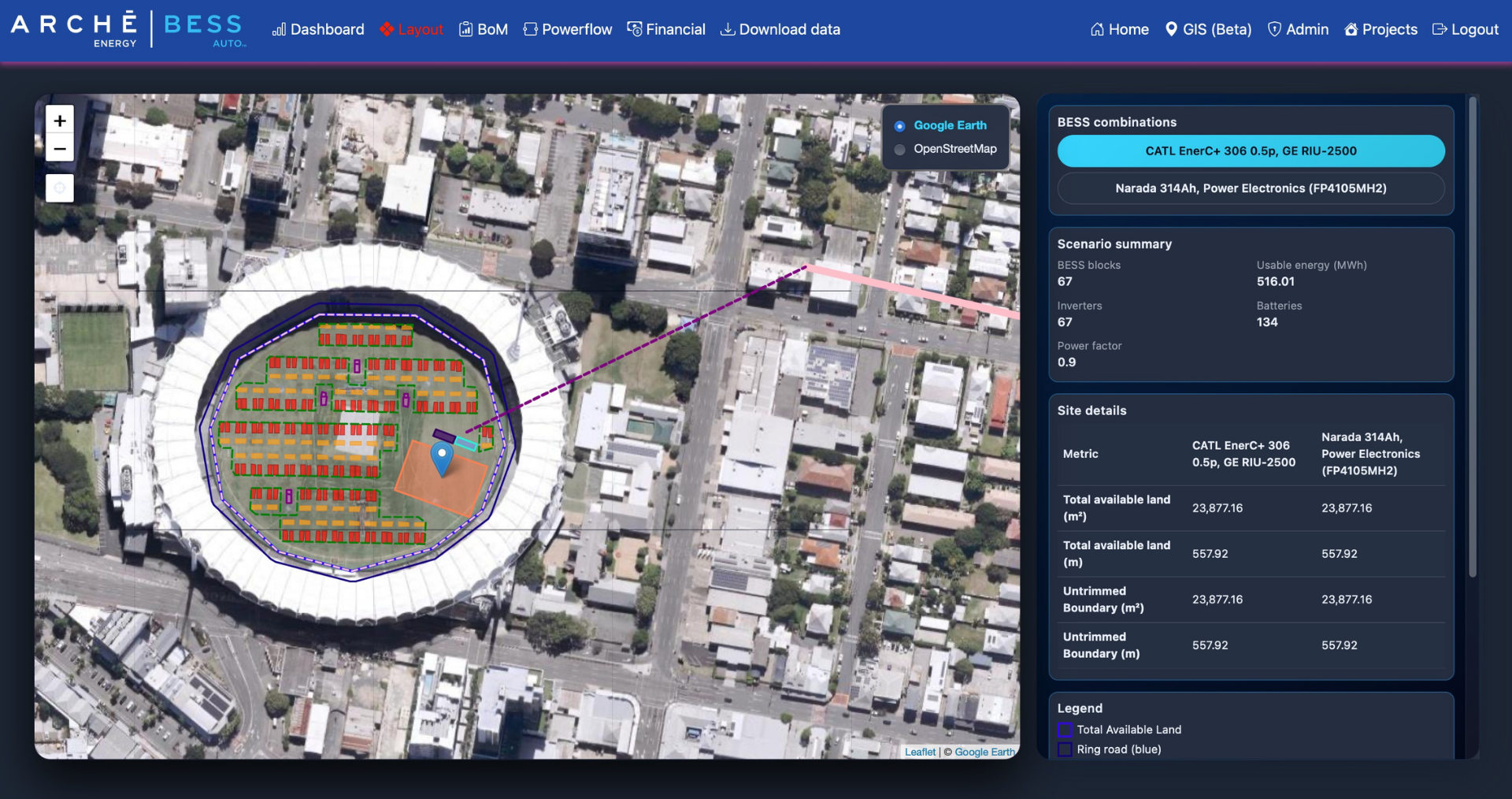Open the Projects list

1380,29
